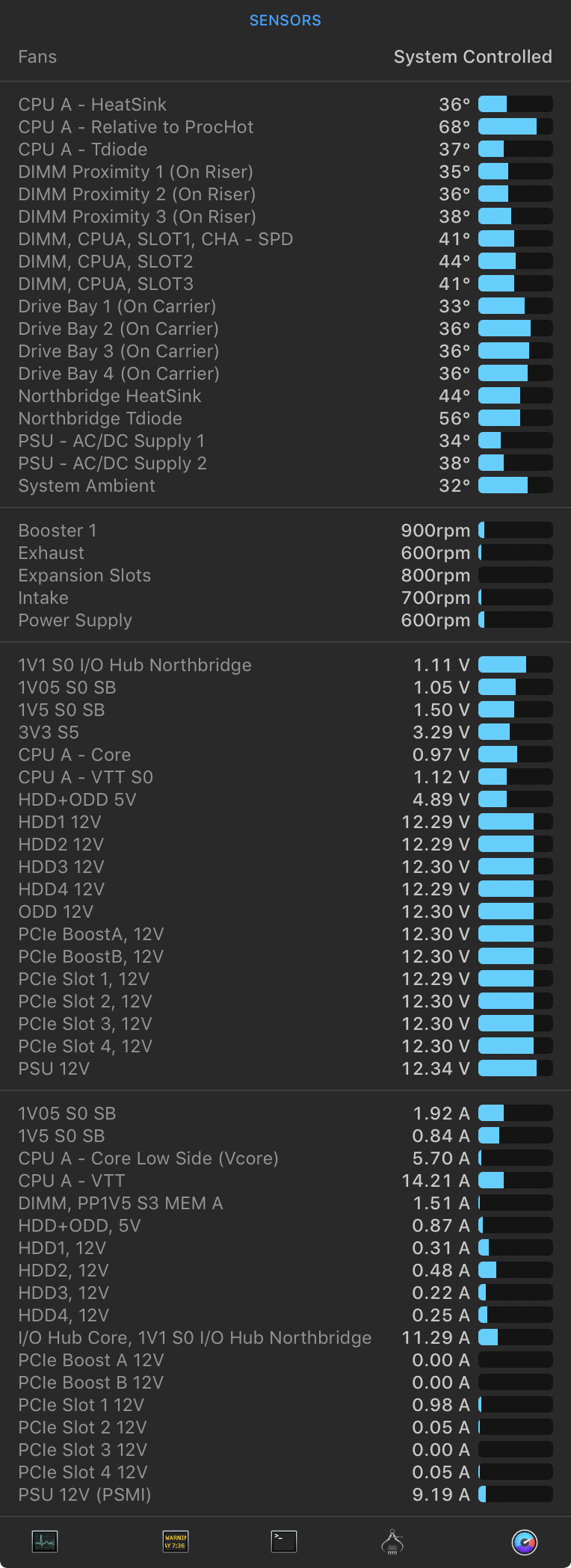This screenshot has width=571, height=1568.
Task: Open Fans System Controlled setting
Action: pos(472,57)
